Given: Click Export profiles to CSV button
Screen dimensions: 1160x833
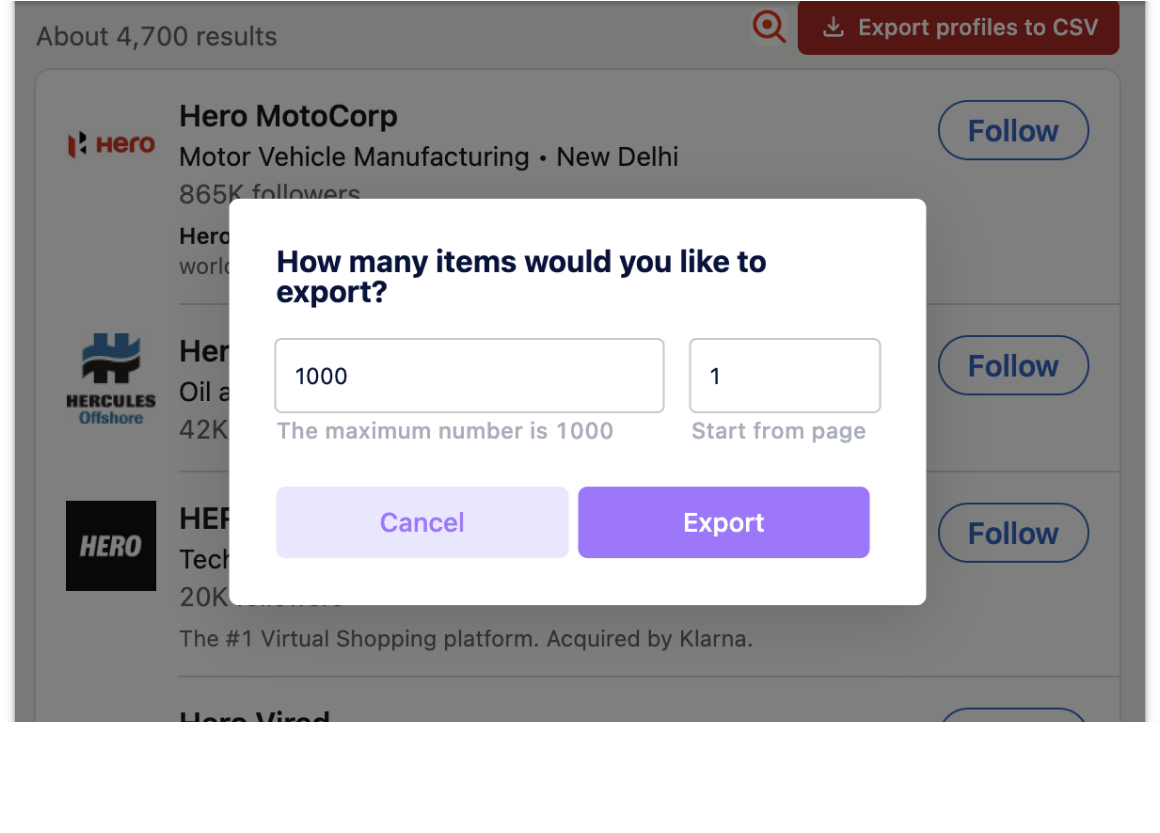Looking at the screenshot, I should coord(958,27).
